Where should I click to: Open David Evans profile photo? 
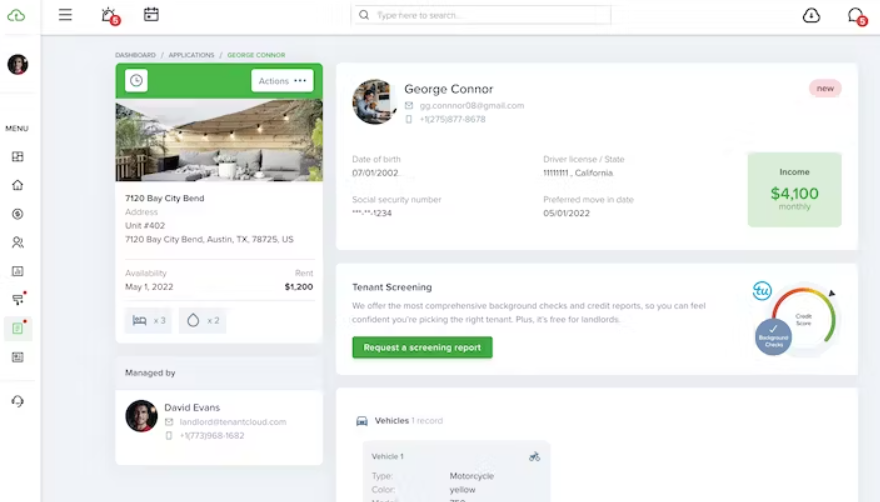[141, 416]
